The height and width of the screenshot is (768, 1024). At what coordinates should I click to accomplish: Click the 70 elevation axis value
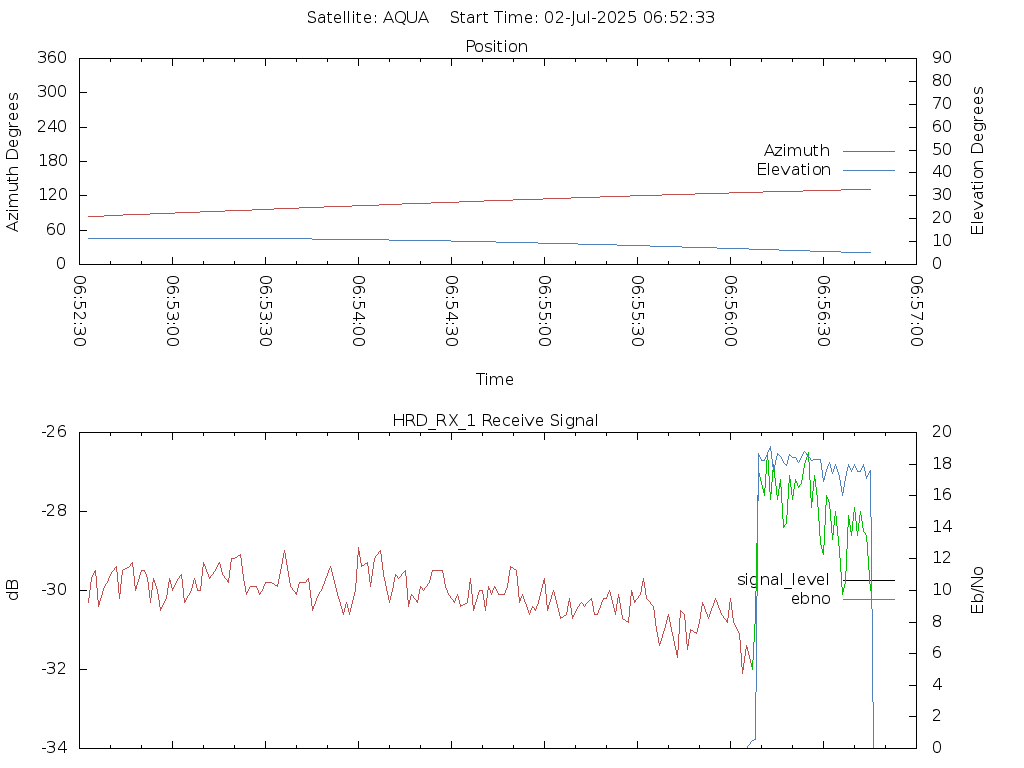click(x=942, y=104)
